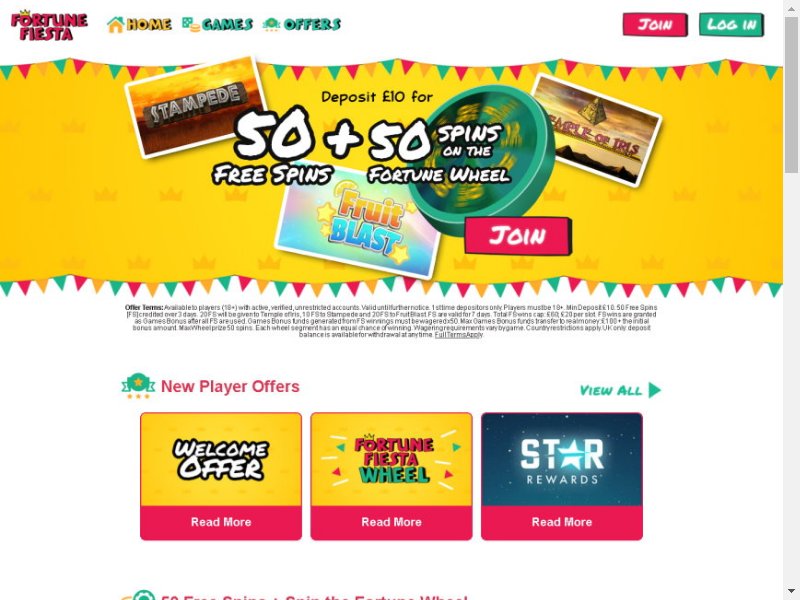Select the Stampede game thumbnail
Viewport: 800px width, 600px height.
tap(195, 109)
